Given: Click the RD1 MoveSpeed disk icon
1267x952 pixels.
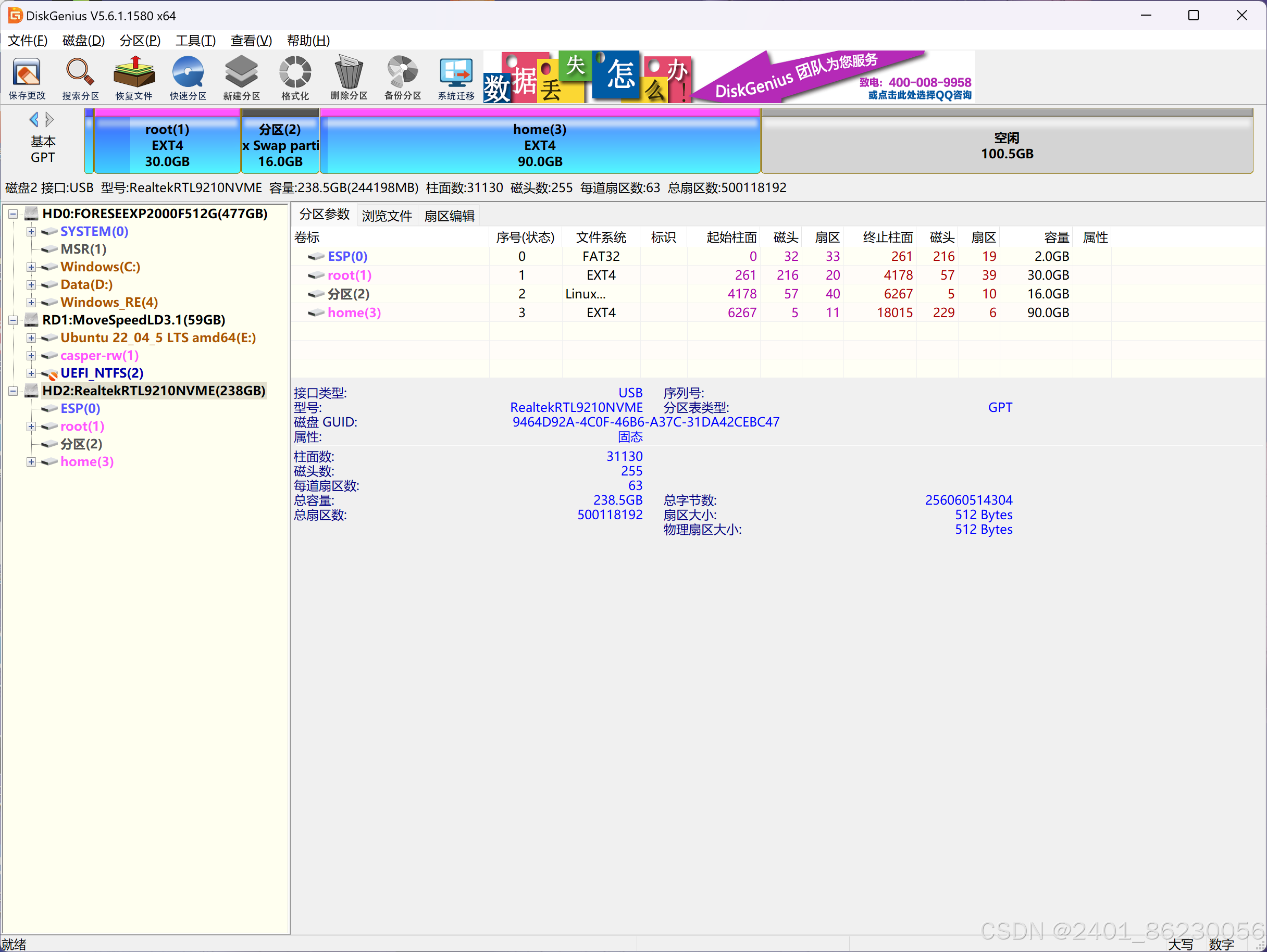Looking at the screenshot, I should [x=31, y=319].
